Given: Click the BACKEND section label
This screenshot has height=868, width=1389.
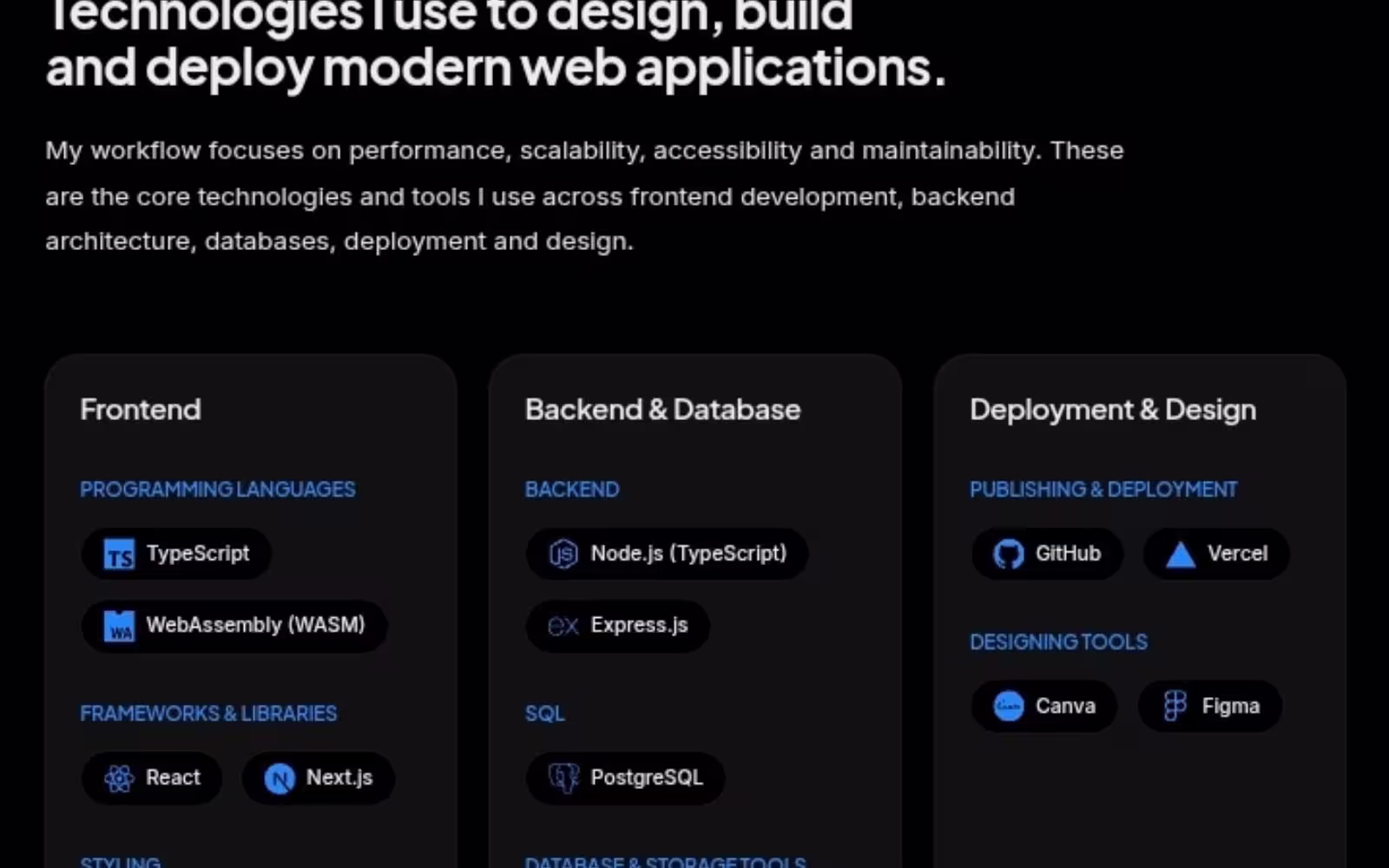Looking at the screenshot, I should [x=572, y=490].
